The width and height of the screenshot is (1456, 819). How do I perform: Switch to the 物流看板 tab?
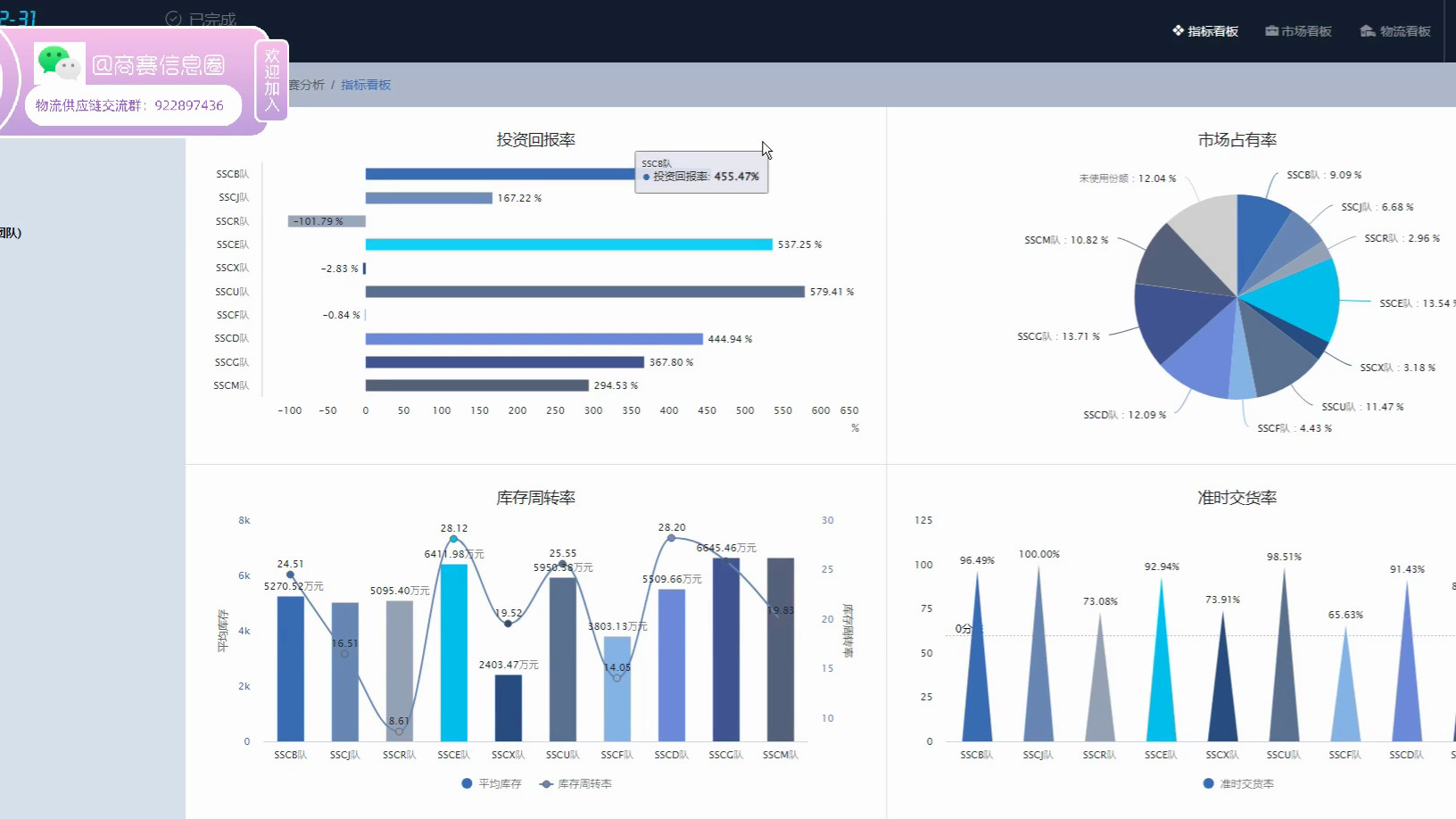click(x=1395, y=31)
